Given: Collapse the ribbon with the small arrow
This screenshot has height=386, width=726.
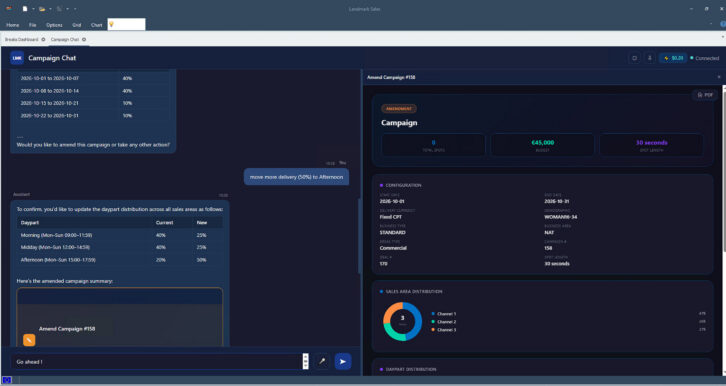Looking at the screenshot, I should 711,24.
